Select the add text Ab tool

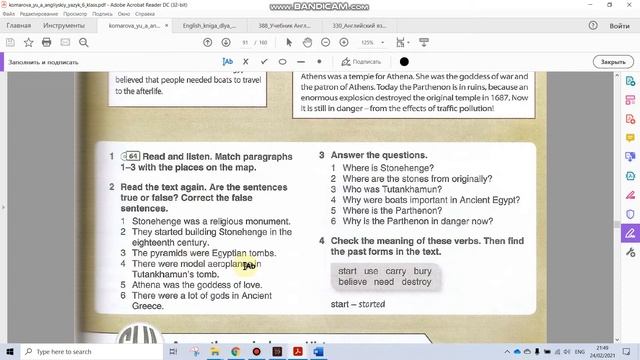(227, 62)
